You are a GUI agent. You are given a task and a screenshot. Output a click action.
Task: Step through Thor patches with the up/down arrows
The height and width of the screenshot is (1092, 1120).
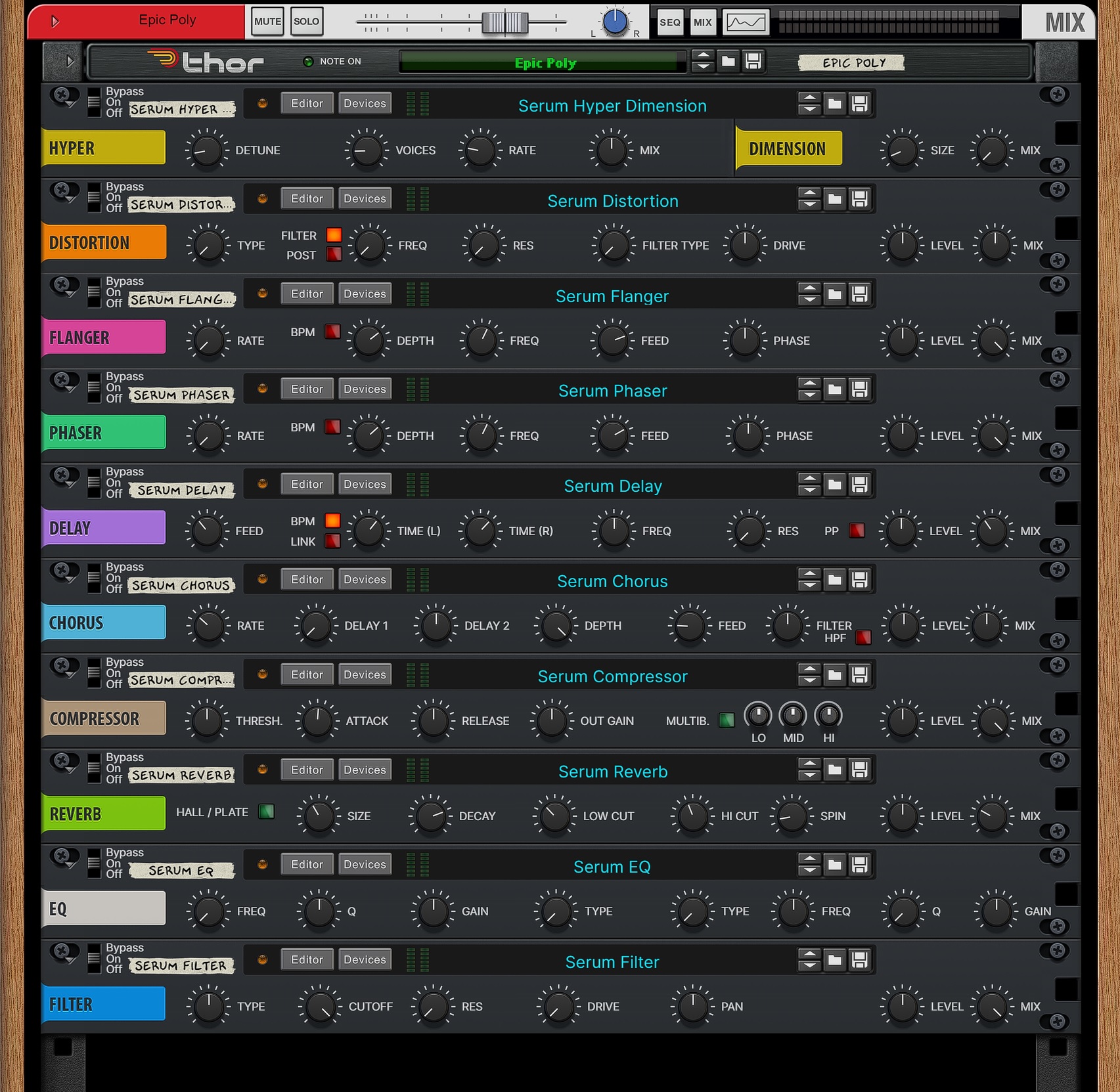703,62
